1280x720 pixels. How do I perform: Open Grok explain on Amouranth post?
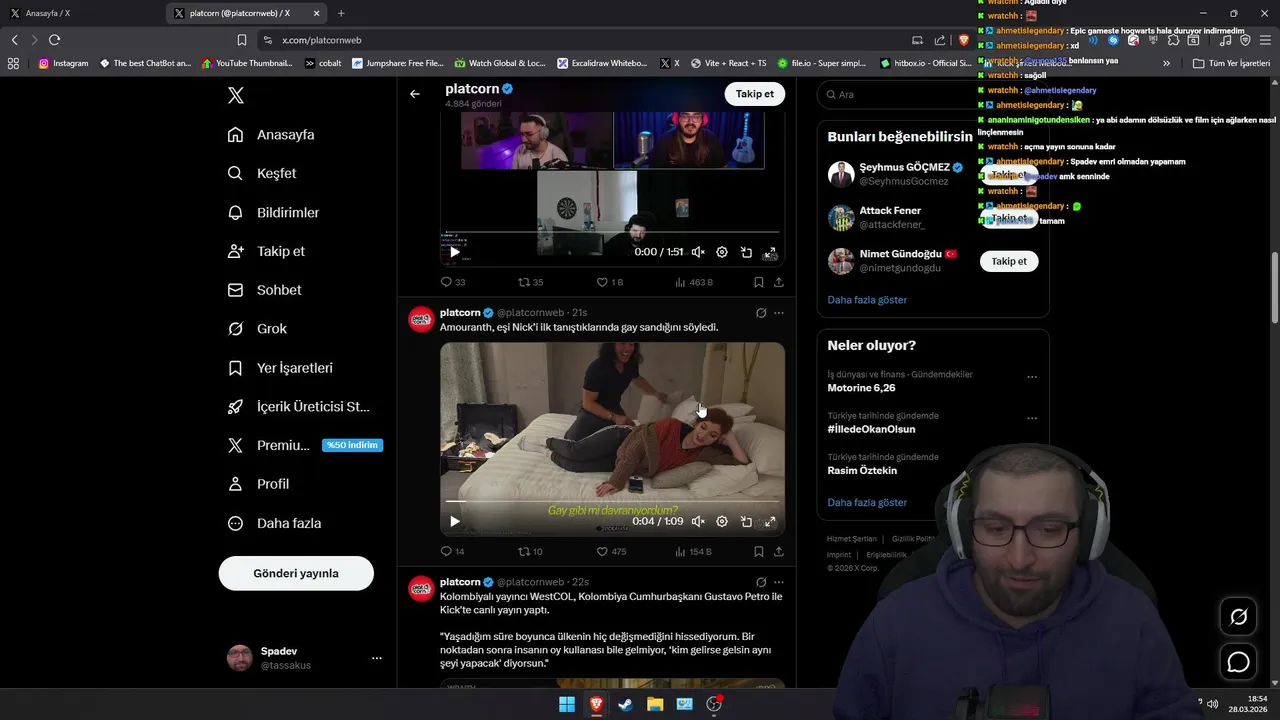[761, 313]
